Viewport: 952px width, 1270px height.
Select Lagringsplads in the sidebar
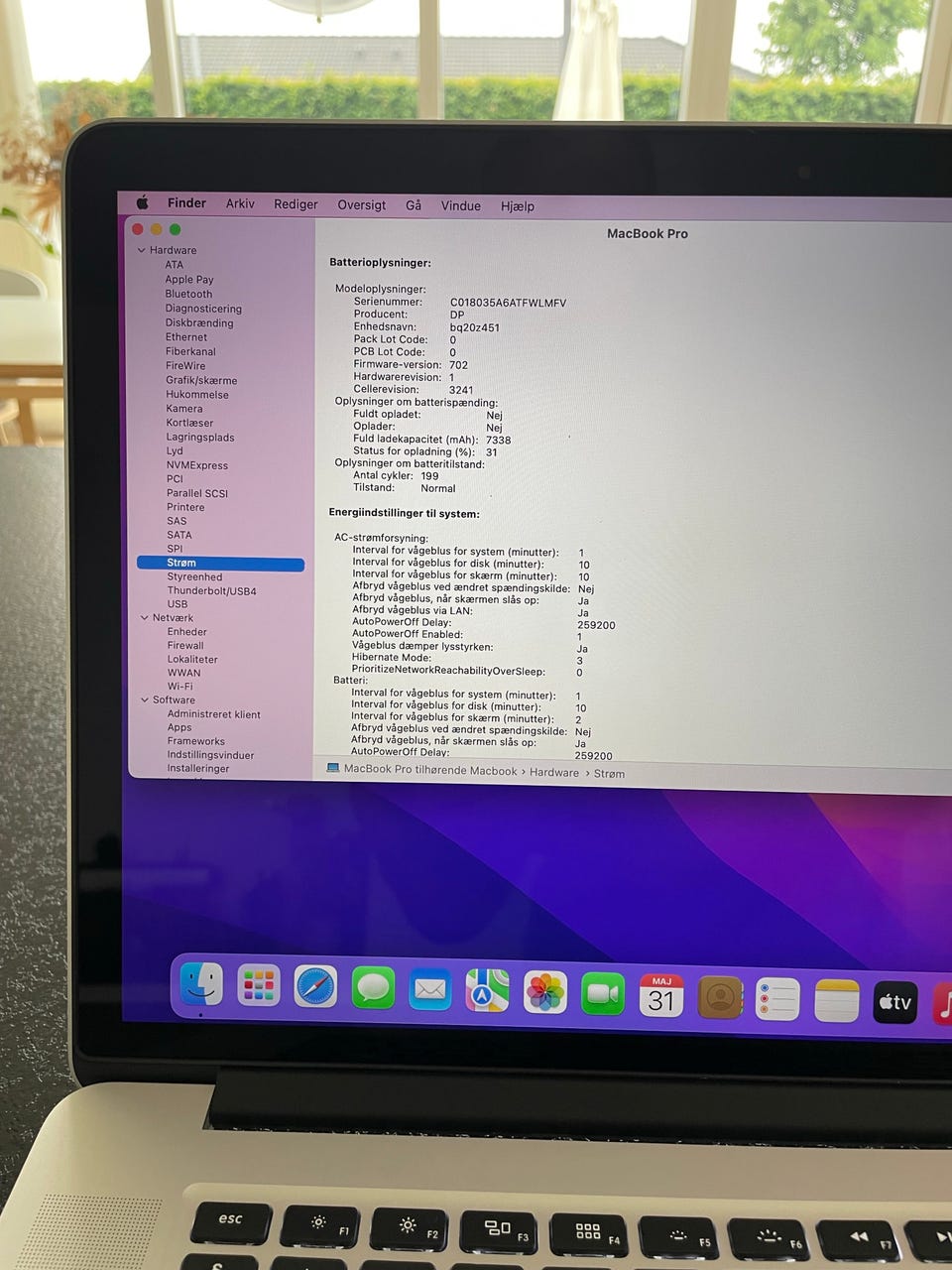tap(200, 437)
